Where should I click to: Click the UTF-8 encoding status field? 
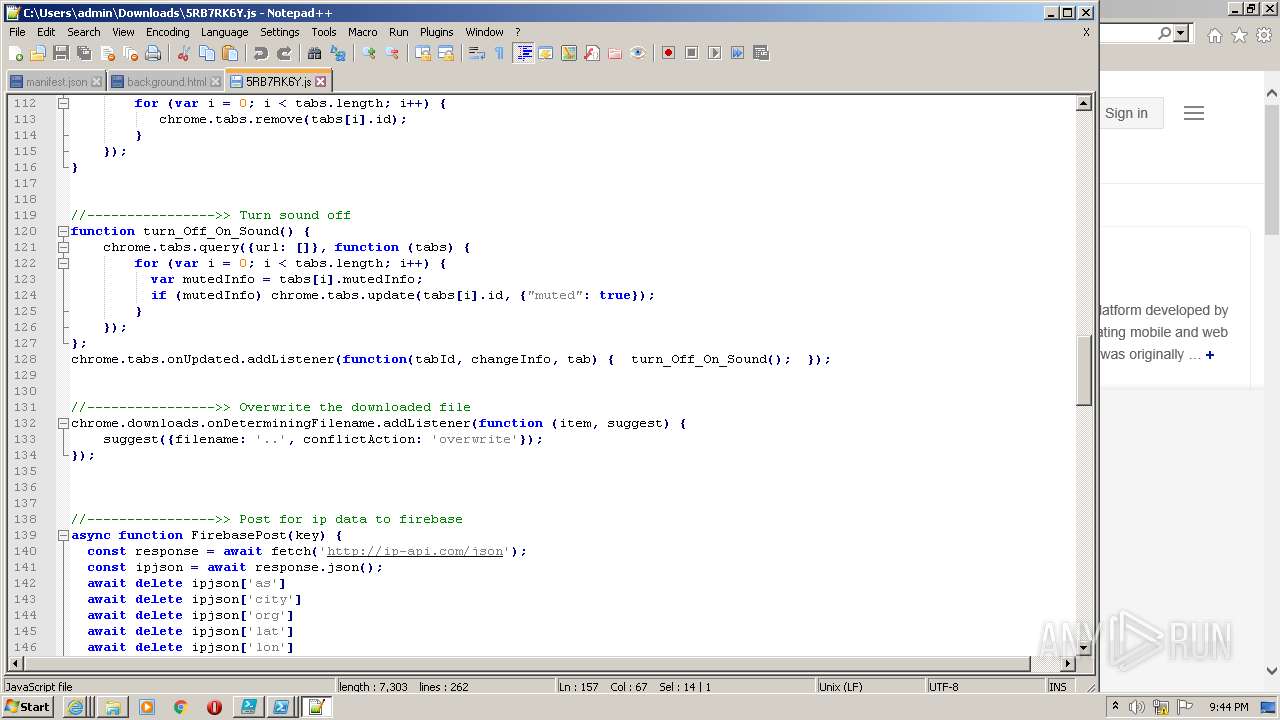click(x=984, y=687)
